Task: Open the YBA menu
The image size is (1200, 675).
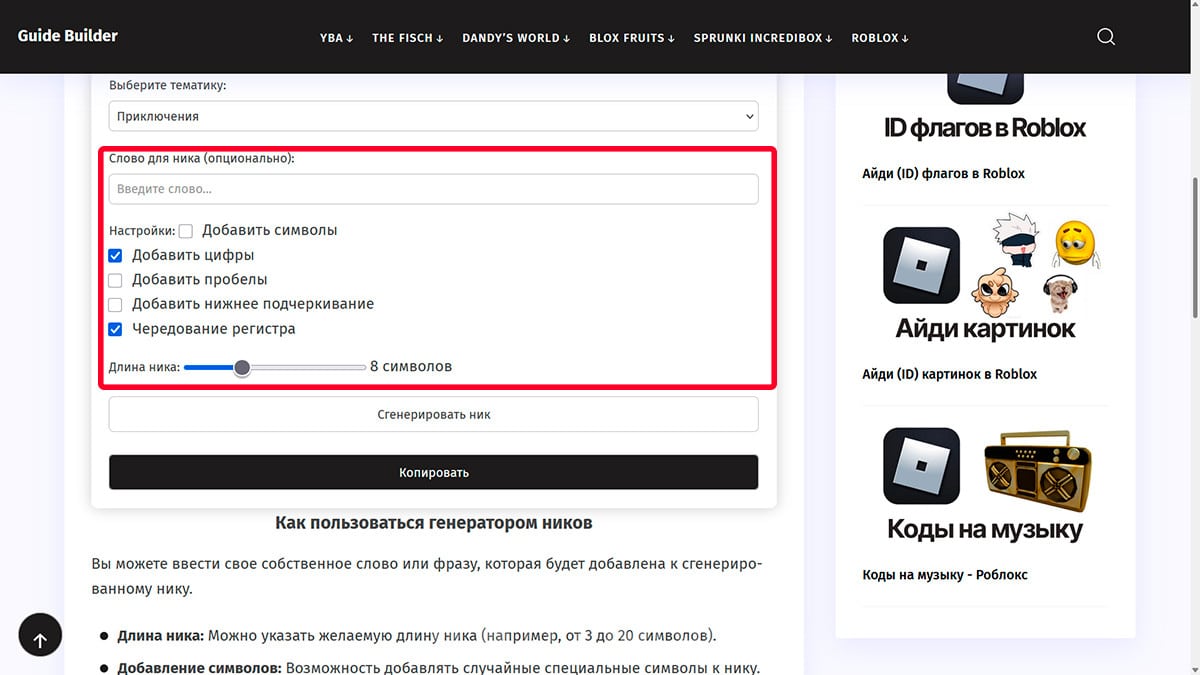Action: (337, 38)
